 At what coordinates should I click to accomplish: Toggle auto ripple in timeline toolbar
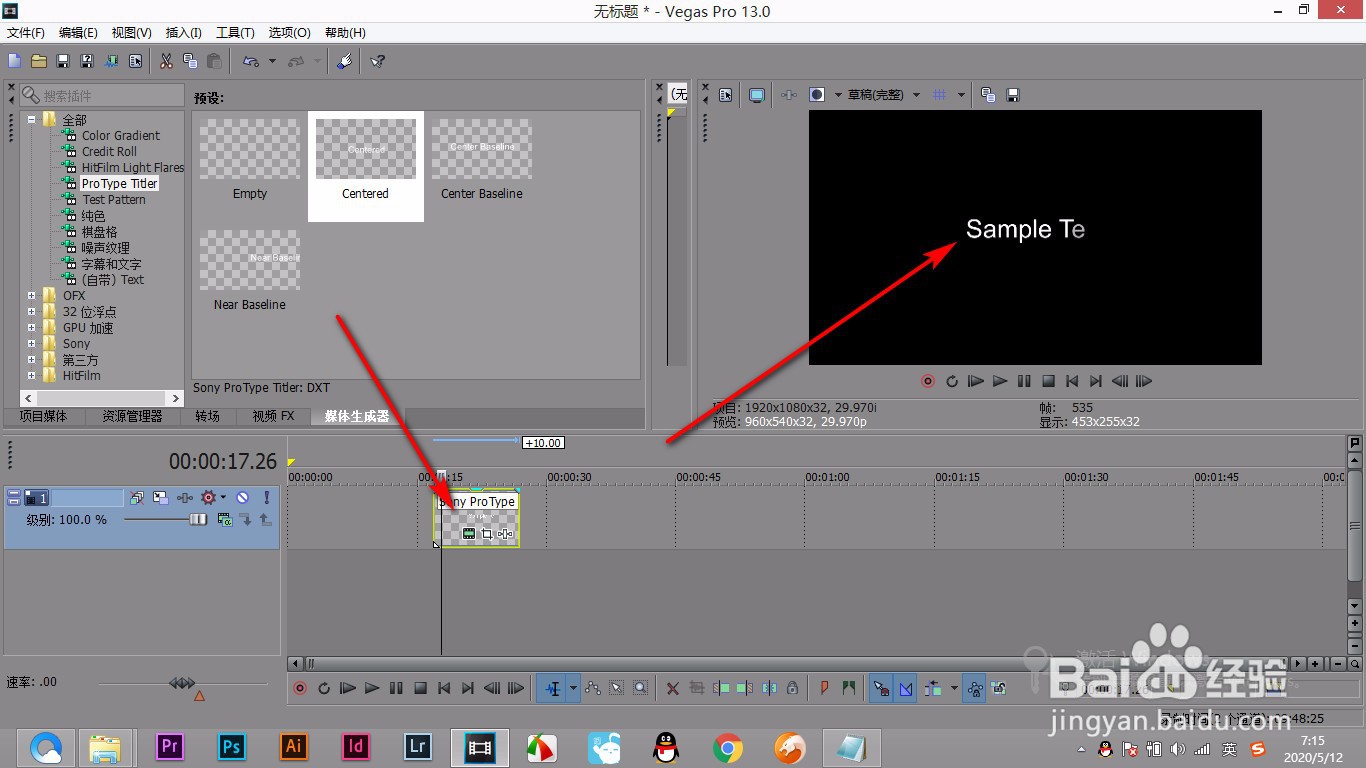[933, 688]
